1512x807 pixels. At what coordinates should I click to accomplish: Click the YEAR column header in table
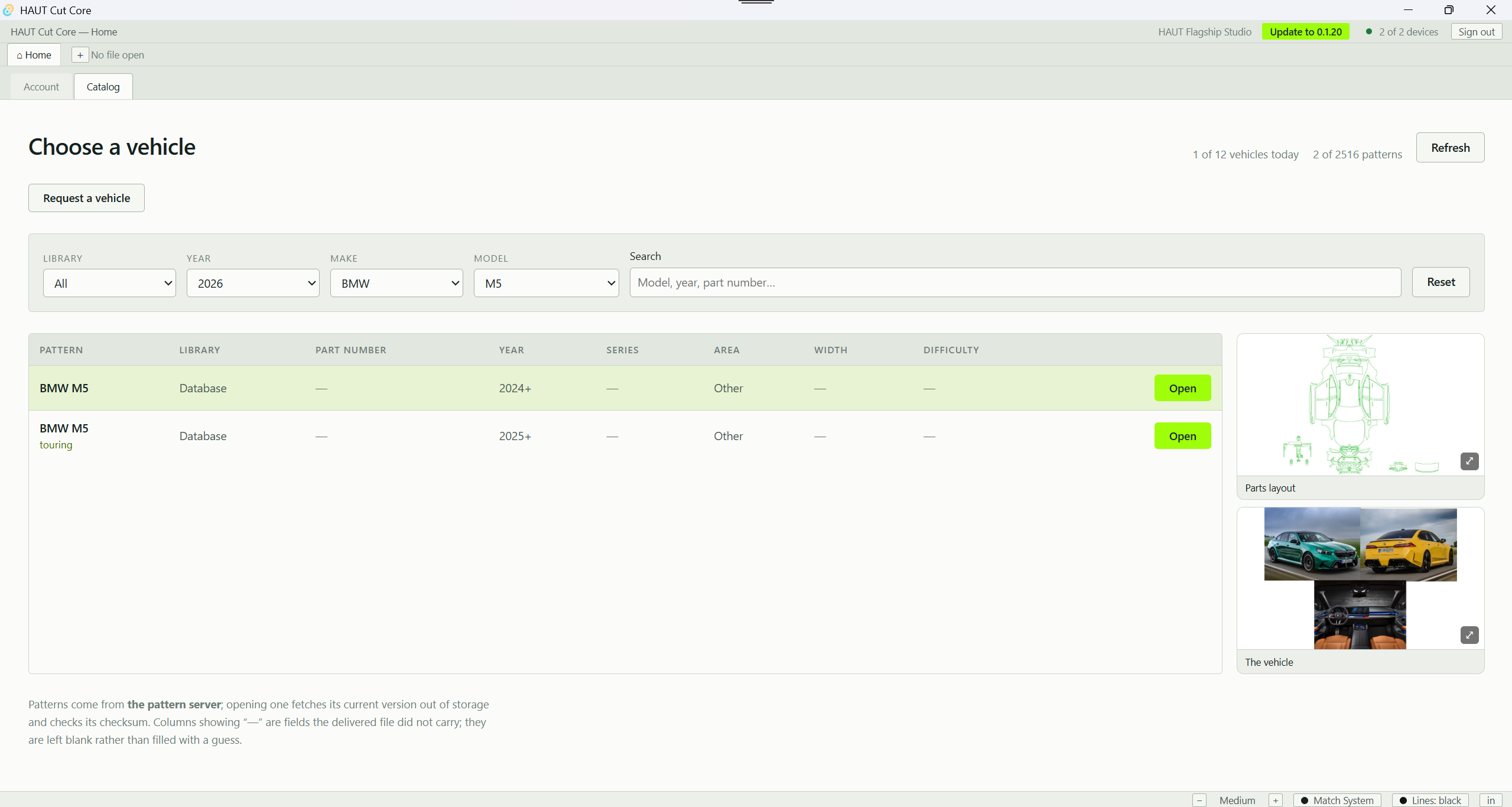(x=511, y=350)
